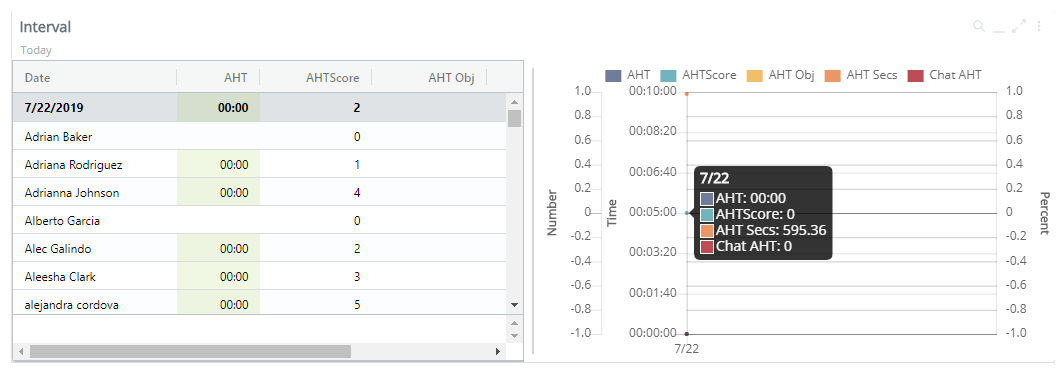Toggle the AHT legend series
The height and width of the screenshot is (368, 1064).
[627, 75]
